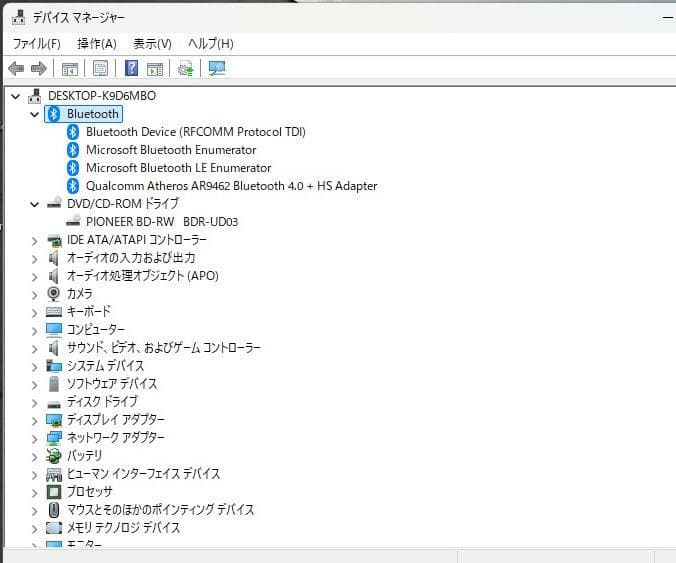The height and width of the screenshot is (563, 676).
Task: Click the network adapter icon beside ネットワーク アダプター
Action: tap(54, 438)
